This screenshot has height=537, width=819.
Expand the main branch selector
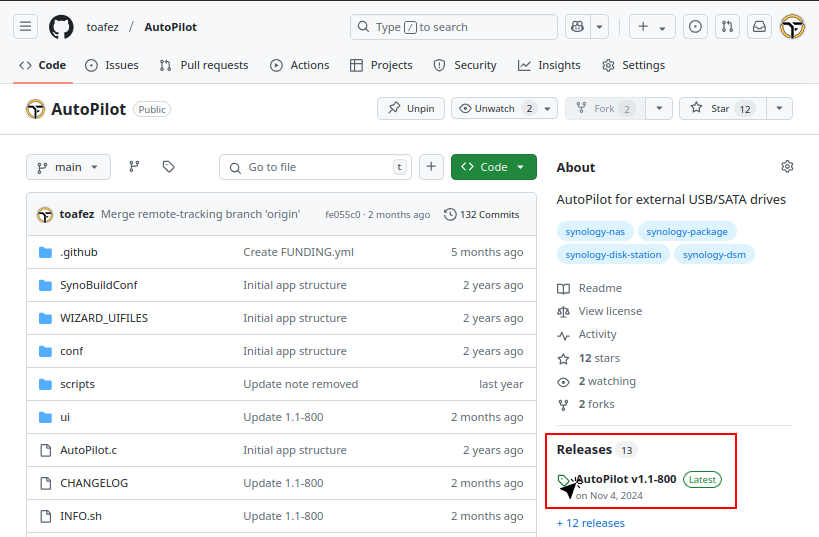point(68,167)
